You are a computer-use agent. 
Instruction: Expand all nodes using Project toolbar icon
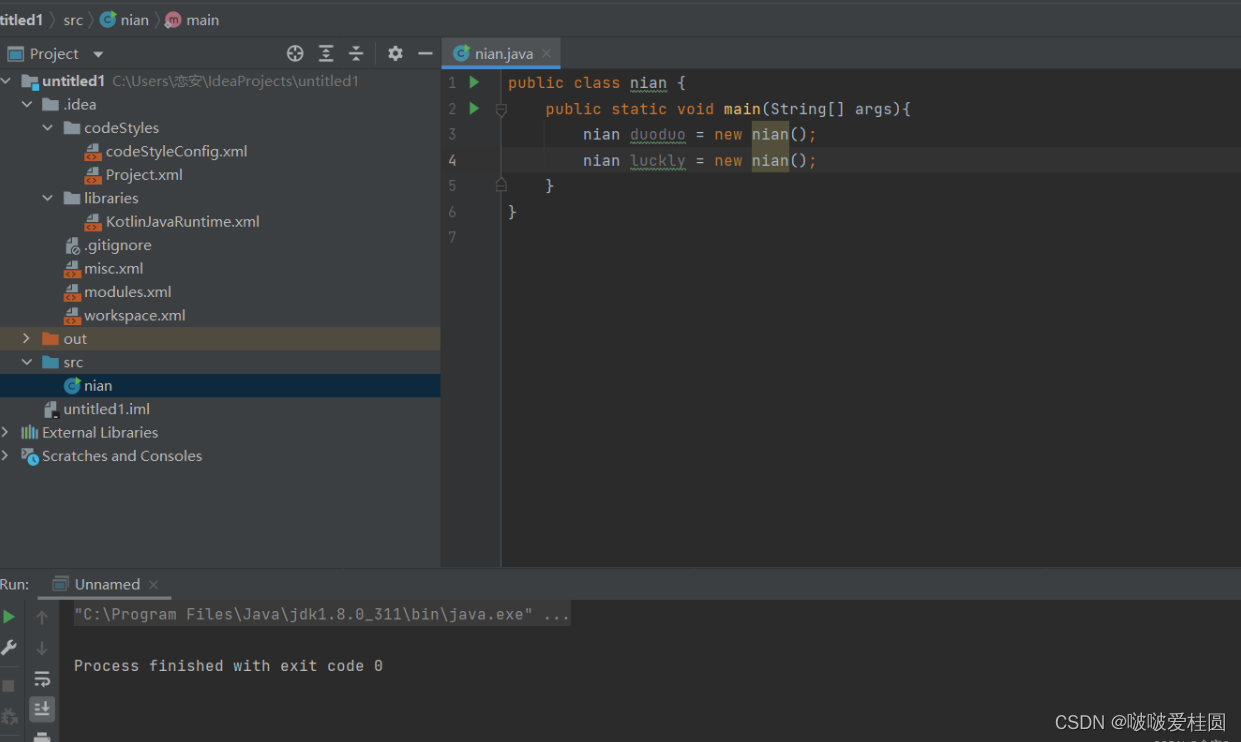(x=326, y=53)
